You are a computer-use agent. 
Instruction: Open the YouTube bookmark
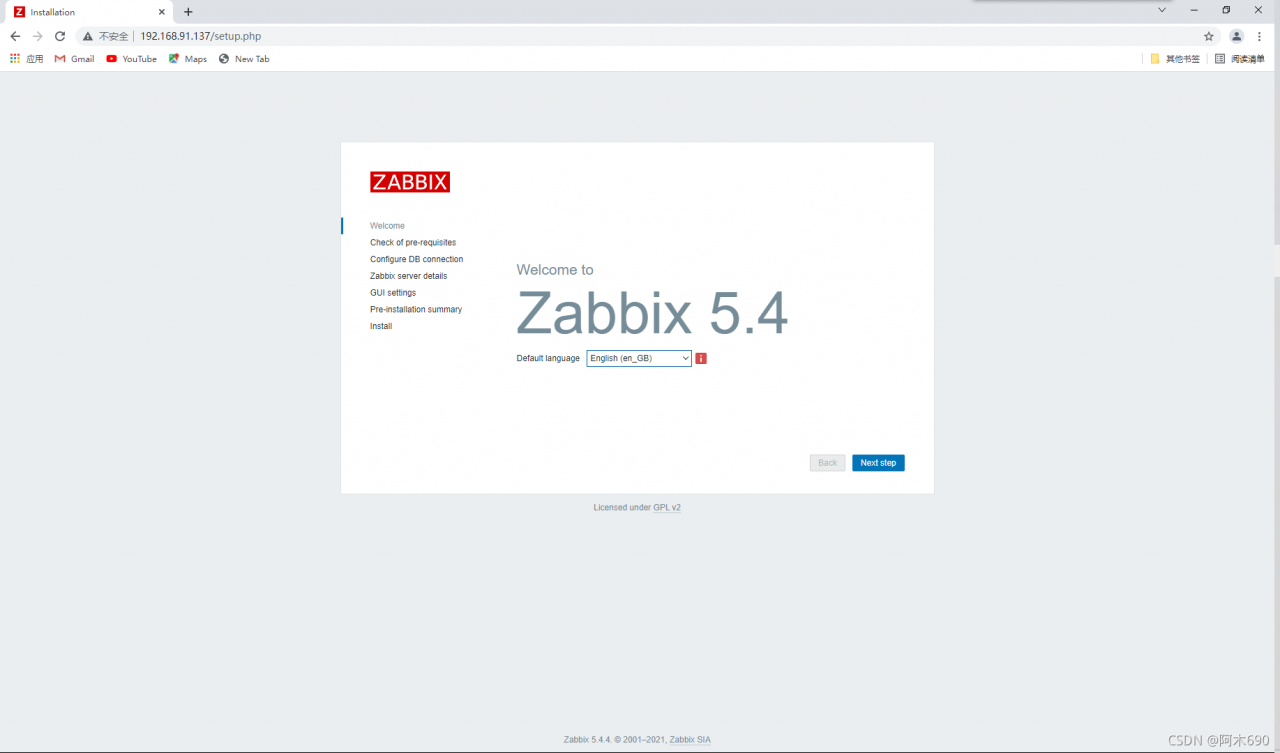pyautogui.click(x=132, y=59)
